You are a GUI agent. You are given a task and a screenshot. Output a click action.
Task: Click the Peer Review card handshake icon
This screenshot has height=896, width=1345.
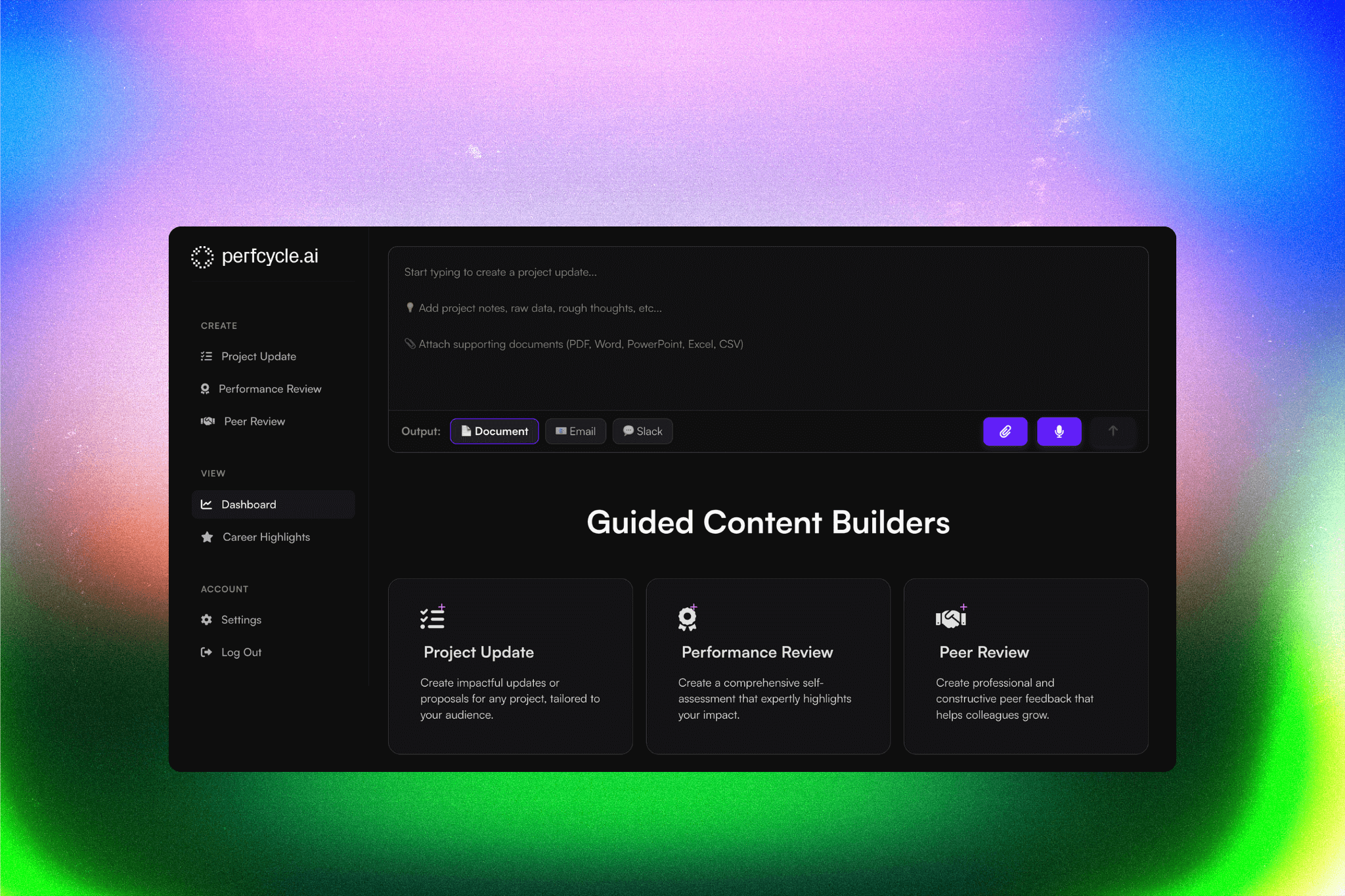950,618
